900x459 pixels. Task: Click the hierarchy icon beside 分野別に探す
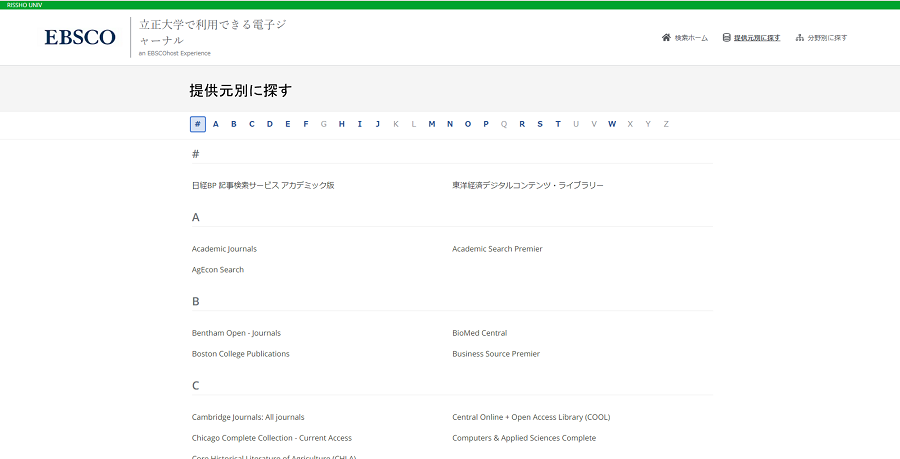pyautogui.click(x=800, y=38)
